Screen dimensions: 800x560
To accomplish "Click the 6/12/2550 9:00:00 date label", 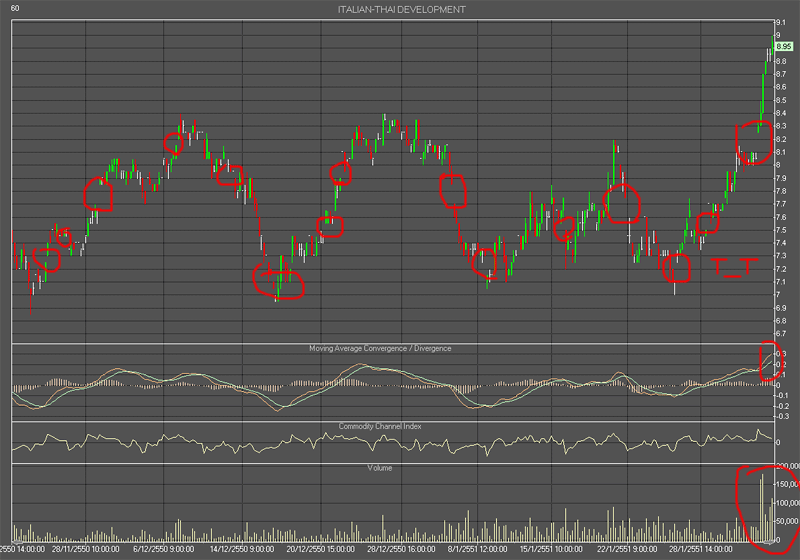I will (163, 549).
